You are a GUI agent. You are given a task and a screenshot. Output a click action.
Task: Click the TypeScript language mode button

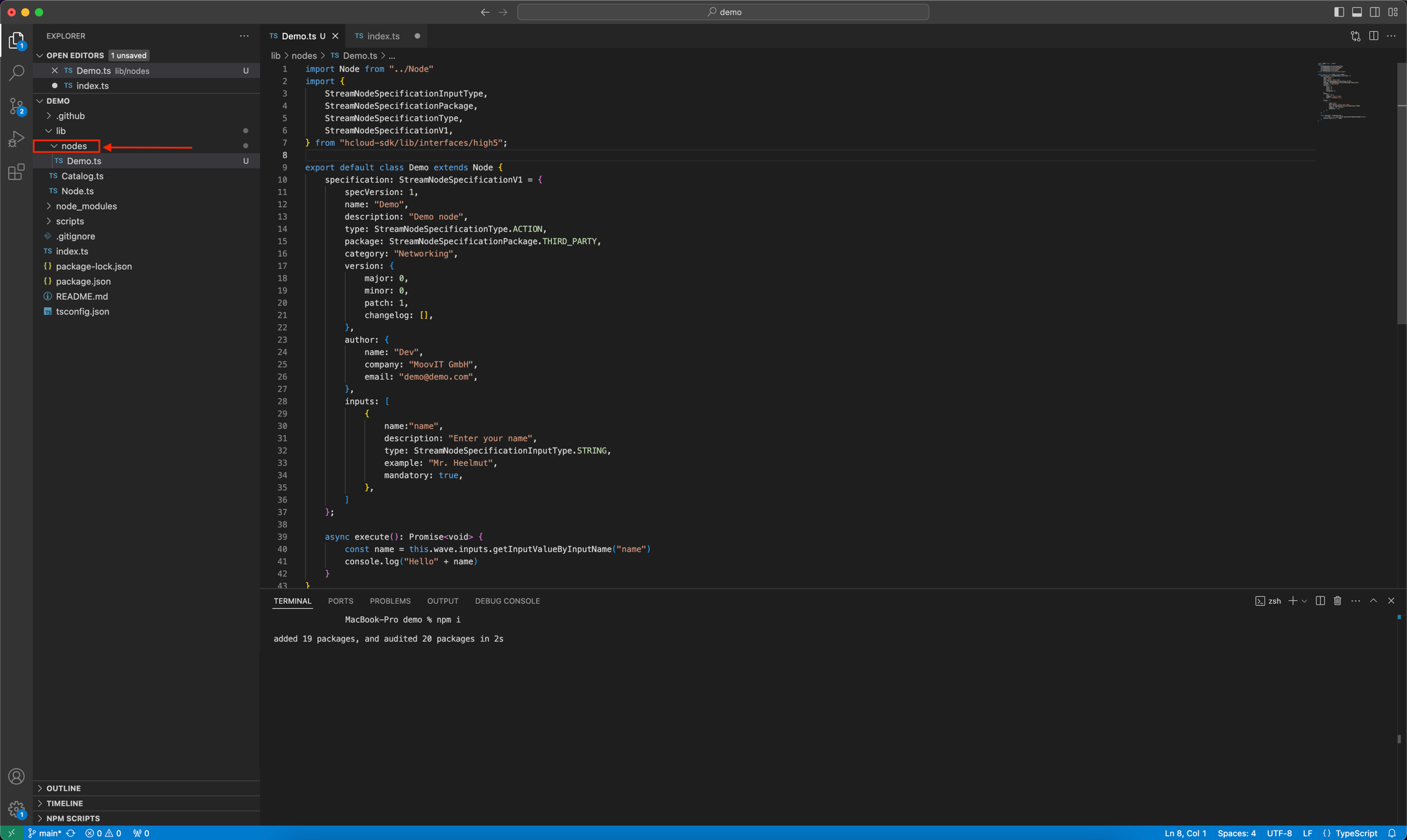pos(1356,833)
